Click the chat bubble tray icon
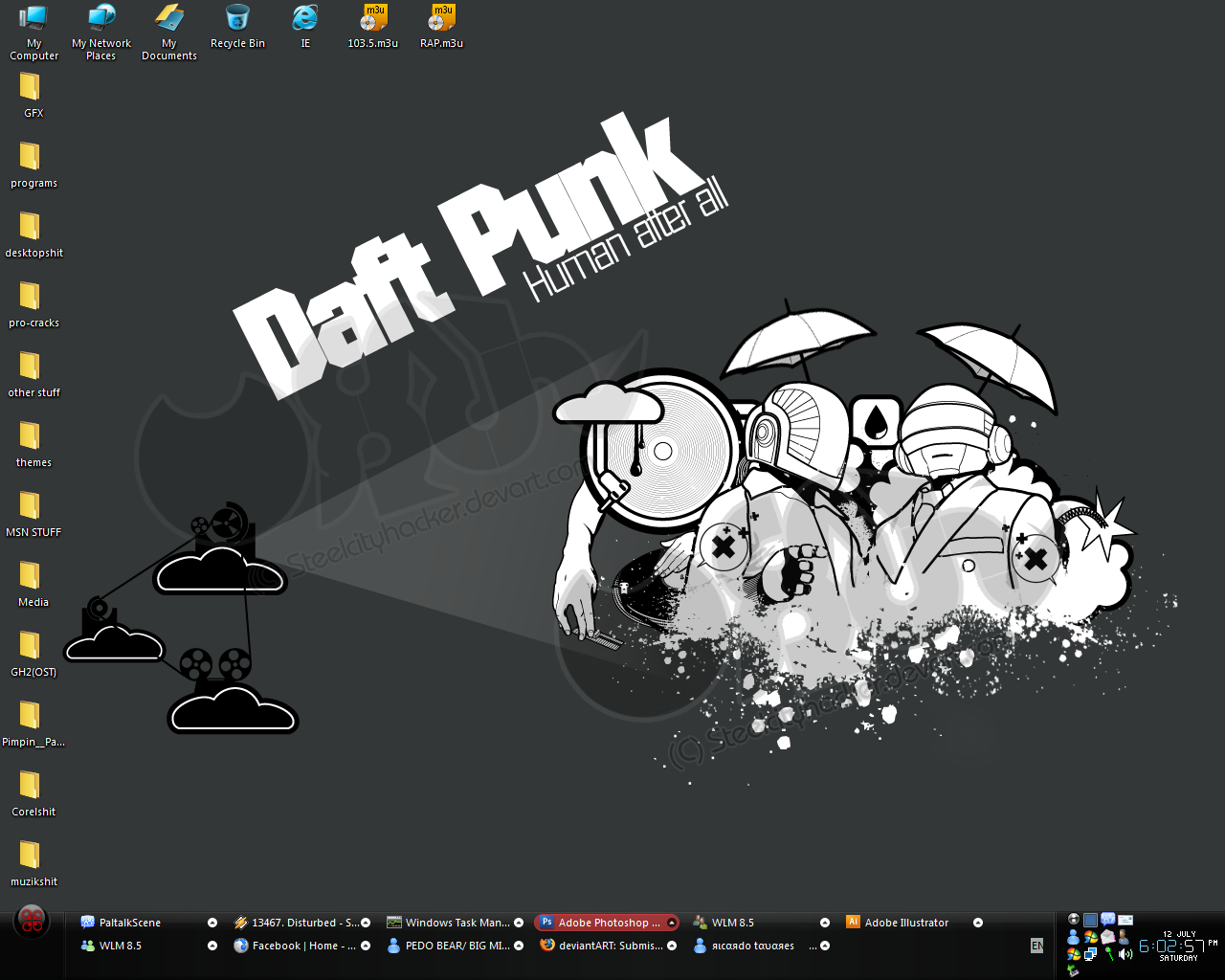The image size is (1225, 980). click(x=1108, y=920)
